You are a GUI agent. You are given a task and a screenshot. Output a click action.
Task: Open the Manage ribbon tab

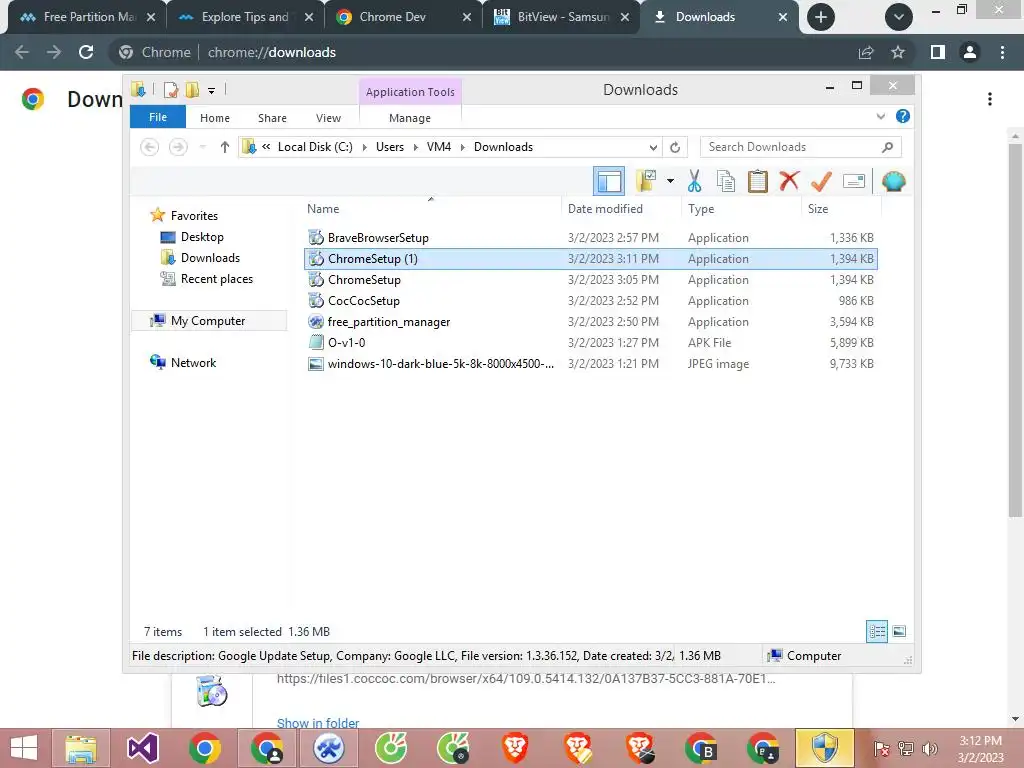[409, 118]
